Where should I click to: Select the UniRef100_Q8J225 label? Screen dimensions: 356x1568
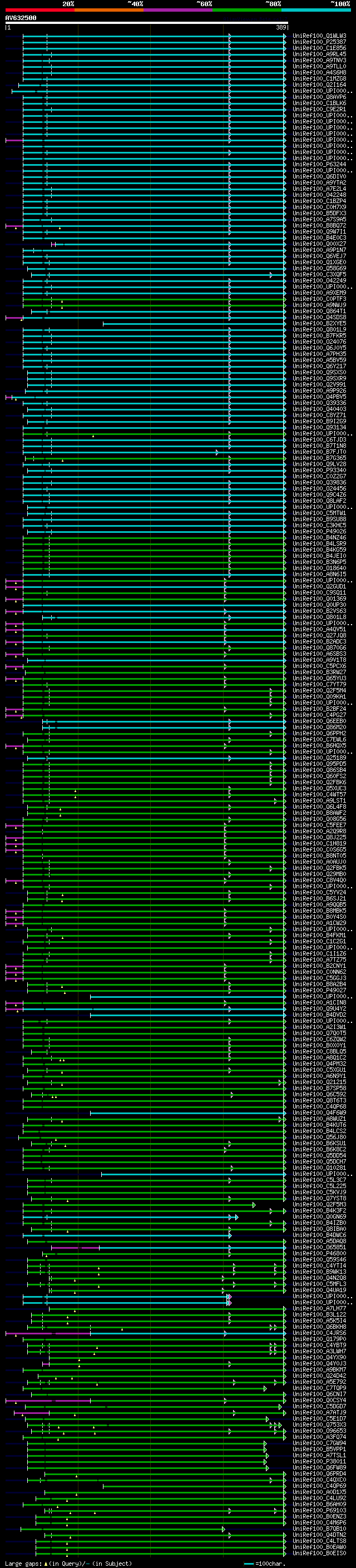pos(319,838)
